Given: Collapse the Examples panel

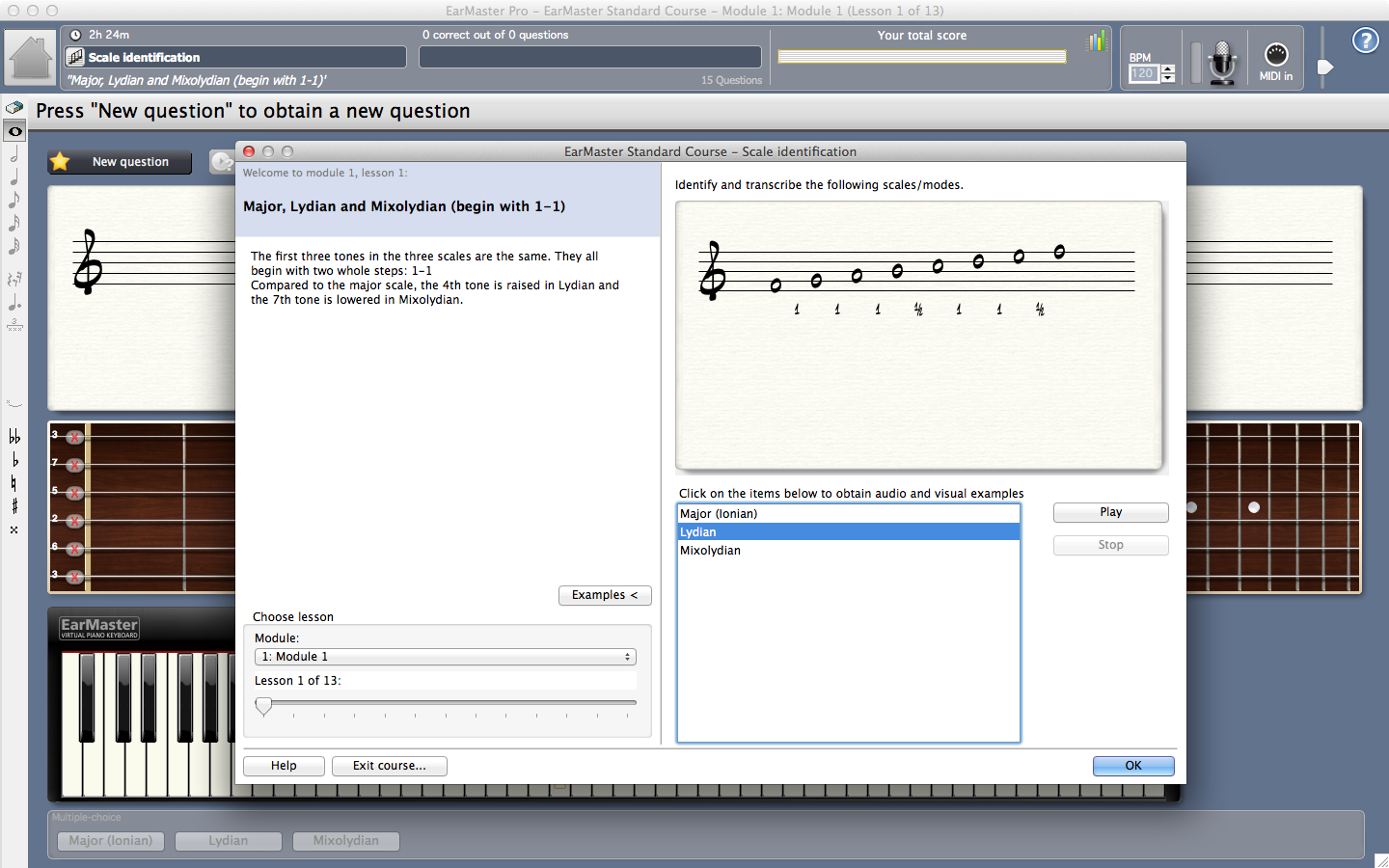Looking at the screenshot, I should 605,595.
